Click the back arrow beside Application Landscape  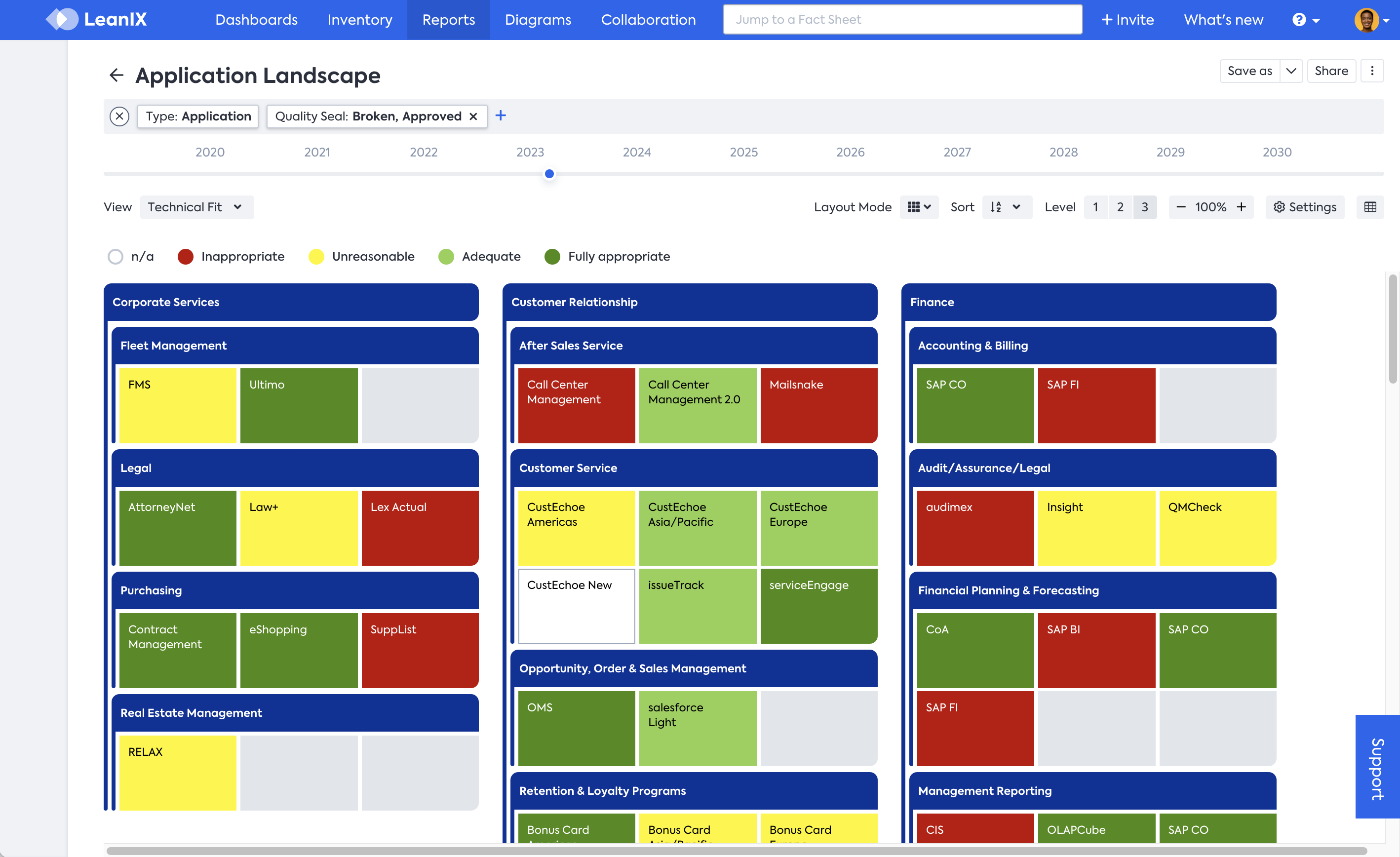tap(116, 75)
